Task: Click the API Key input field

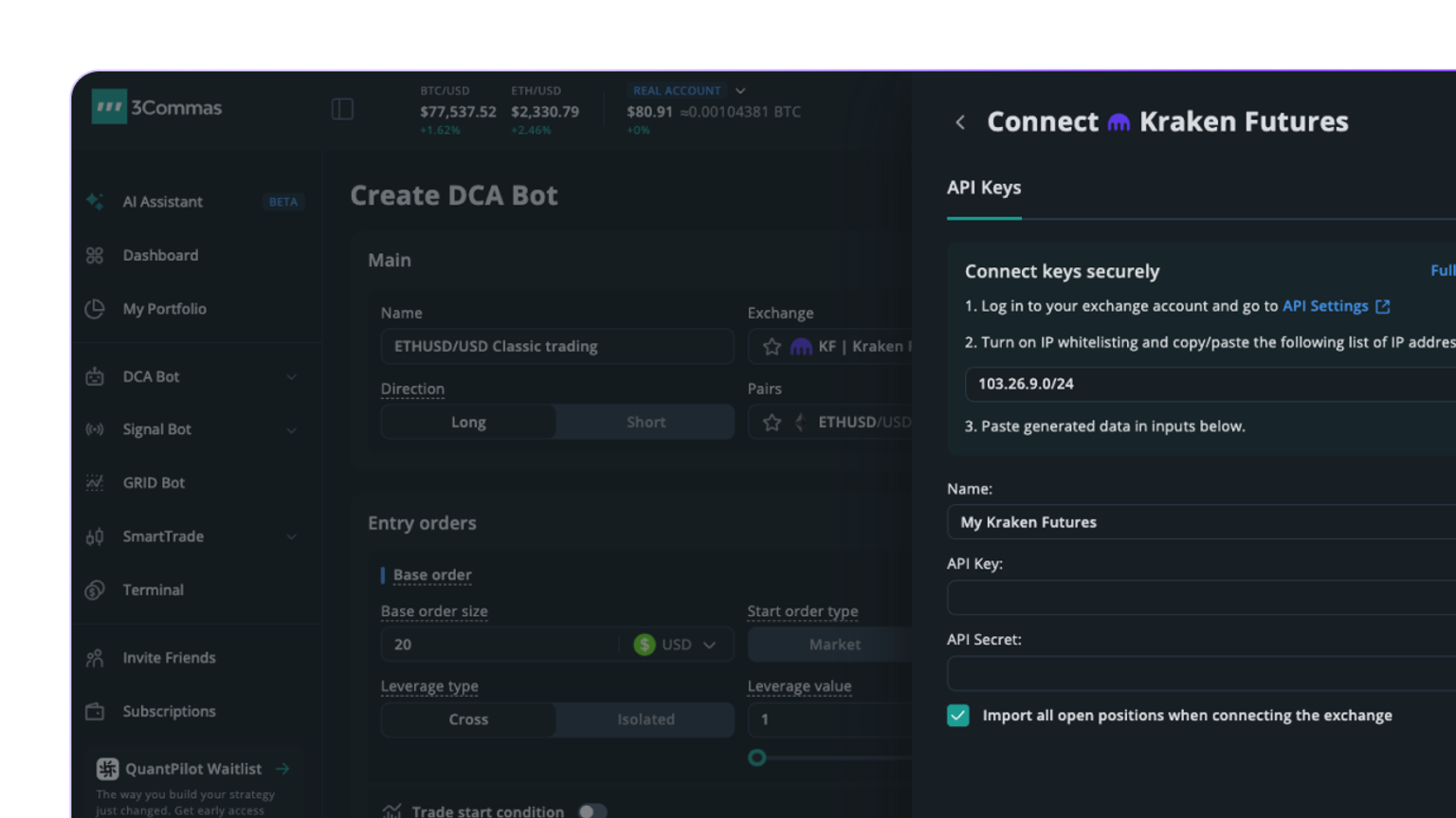Action: pos(1201,598)
